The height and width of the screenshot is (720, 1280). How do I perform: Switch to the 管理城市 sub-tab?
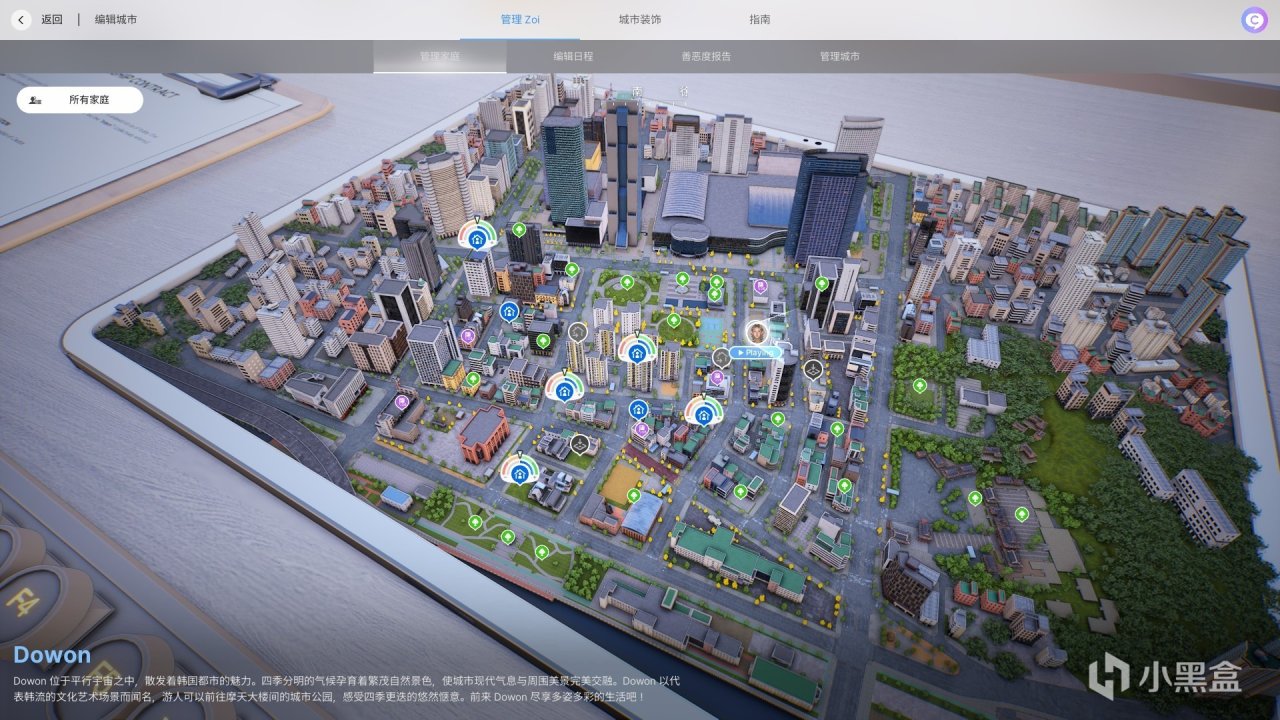(x=839, y=56)
